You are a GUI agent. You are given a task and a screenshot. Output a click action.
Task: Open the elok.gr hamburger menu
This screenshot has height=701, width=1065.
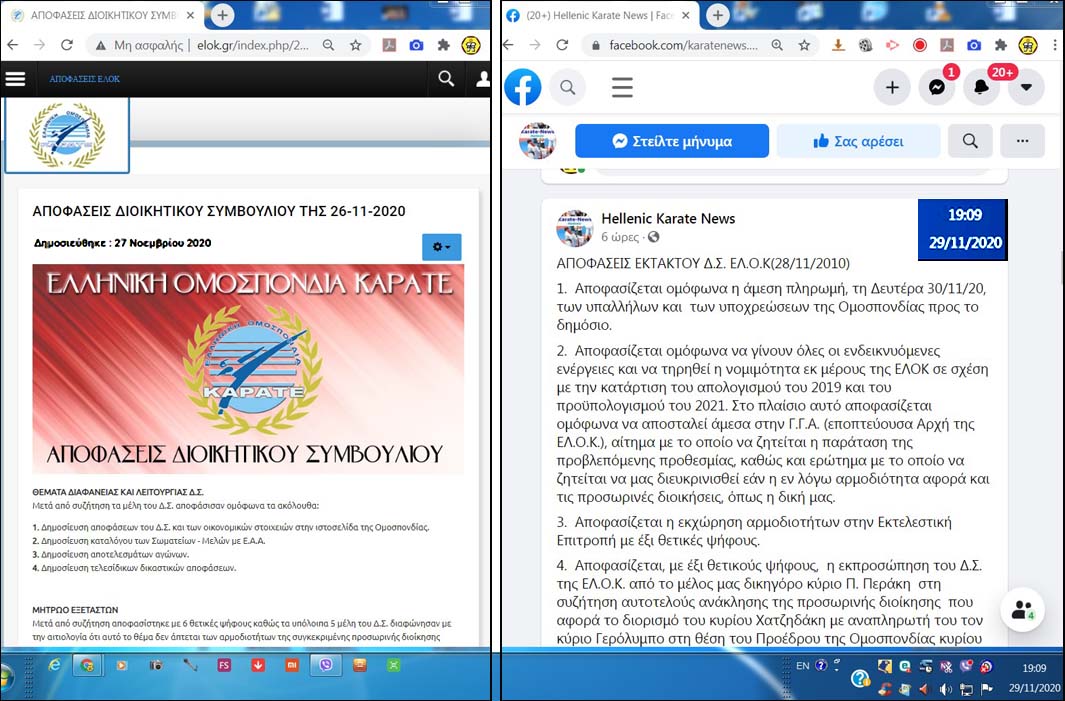click(x=15, y=79)
